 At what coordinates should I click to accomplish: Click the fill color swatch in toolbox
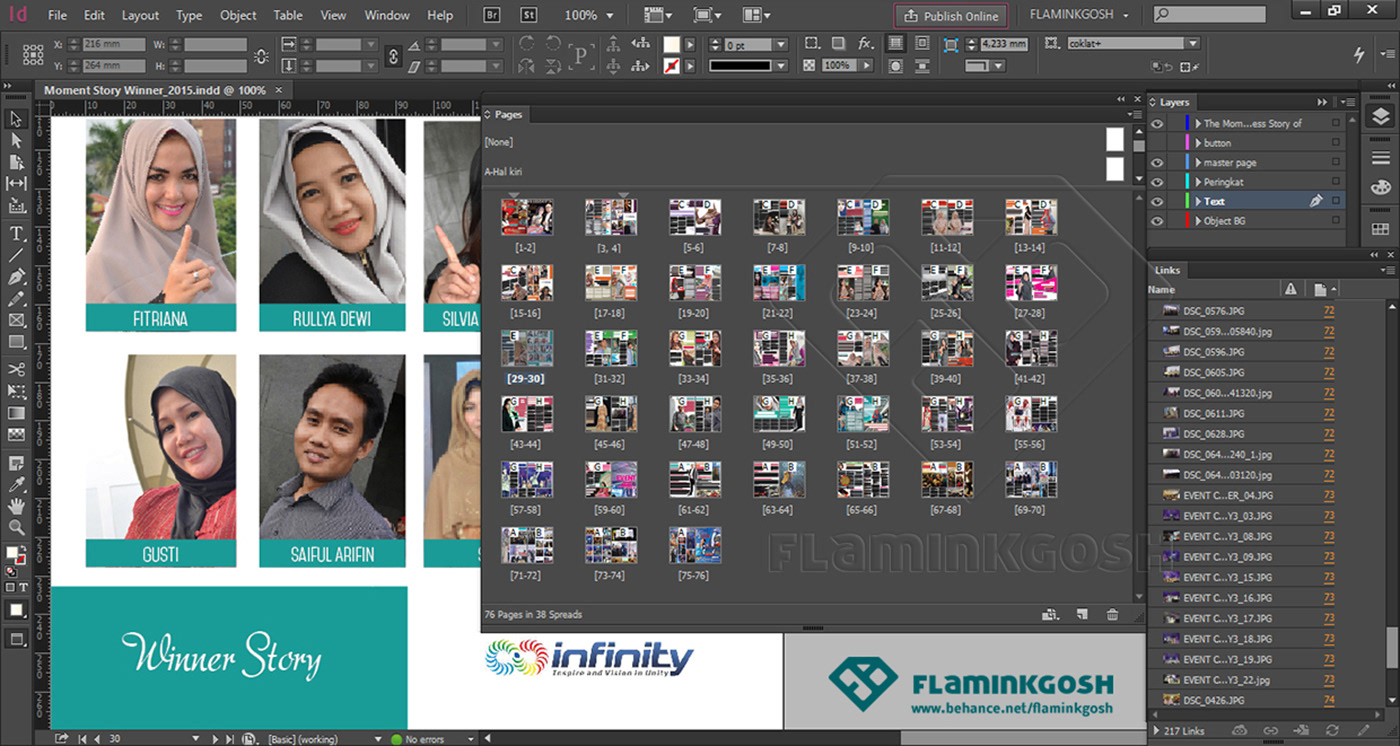(14, 552)
